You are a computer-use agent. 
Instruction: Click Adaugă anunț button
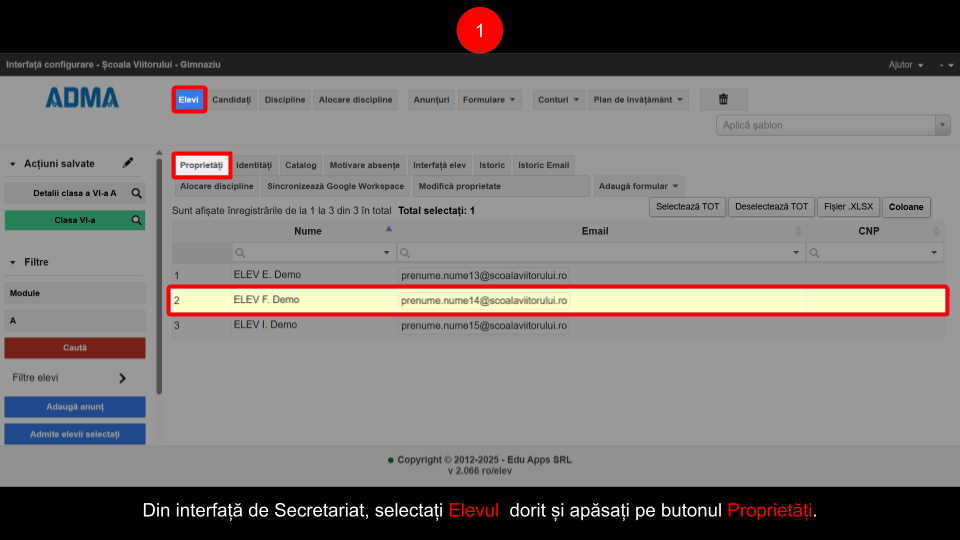click(x=75, y=407)
